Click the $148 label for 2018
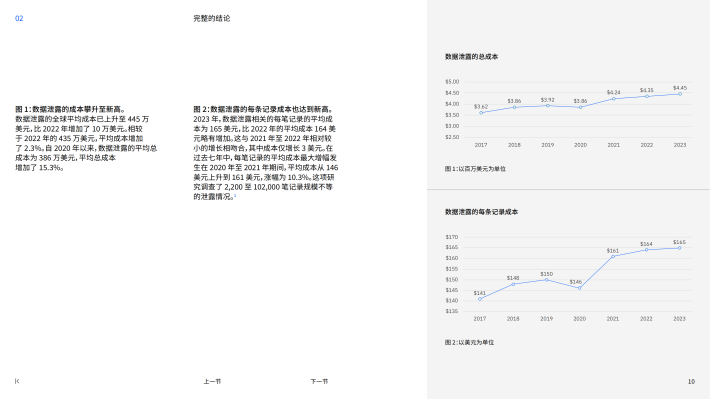Screen dimensions: 710x399 [513, 278]
